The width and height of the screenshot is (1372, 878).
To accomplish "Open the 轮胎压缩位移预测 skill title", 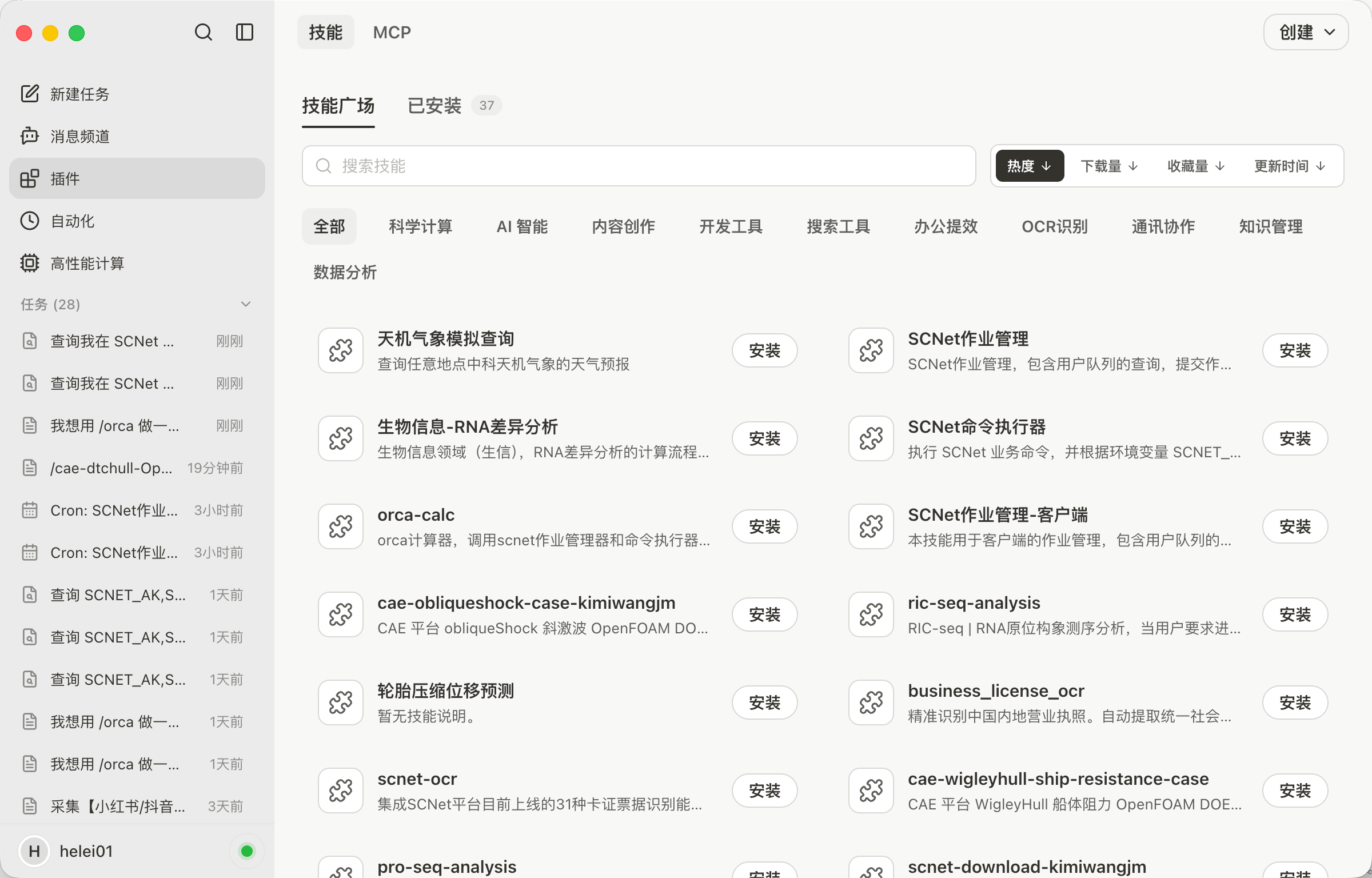I will click(446, 691).
